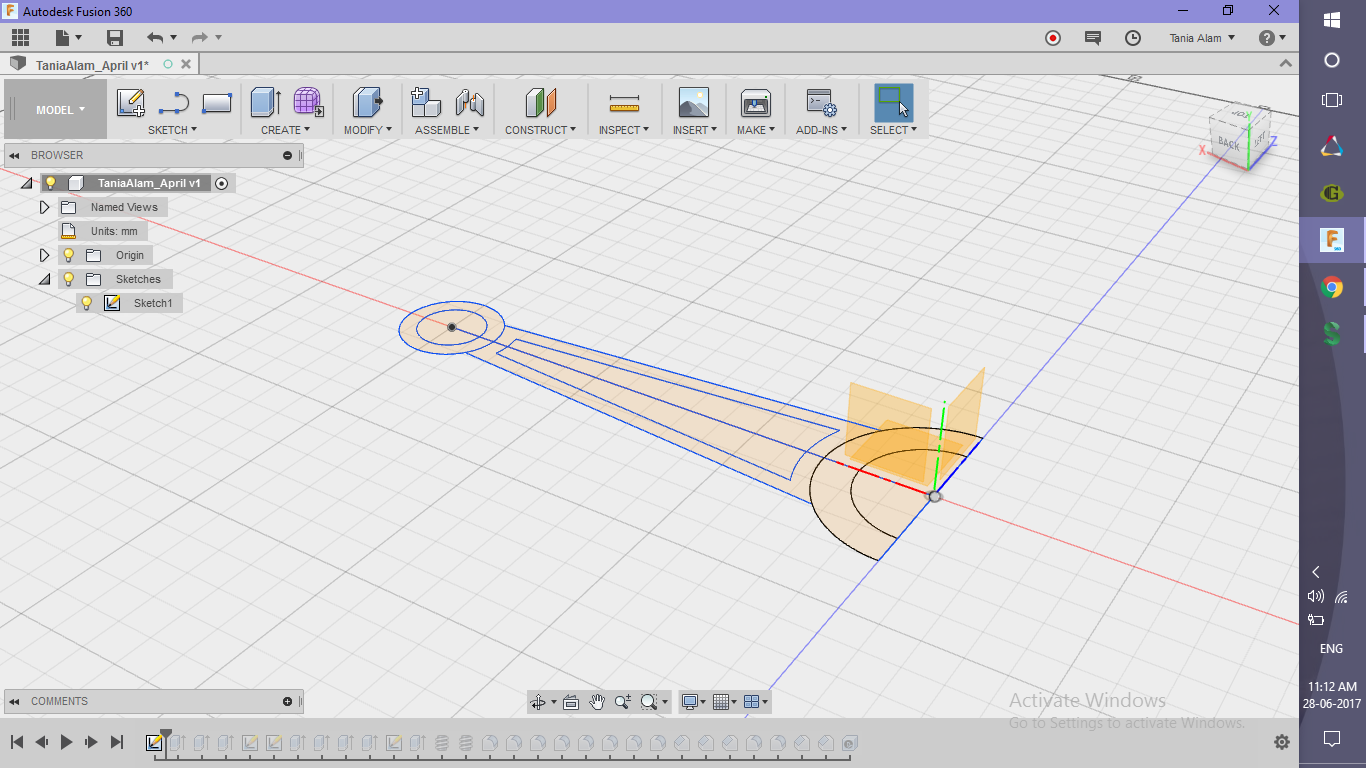Collapse the Sketches folder arrow
The width and height of the screenshot is (1366, 768).
click(x=44, y=279)
